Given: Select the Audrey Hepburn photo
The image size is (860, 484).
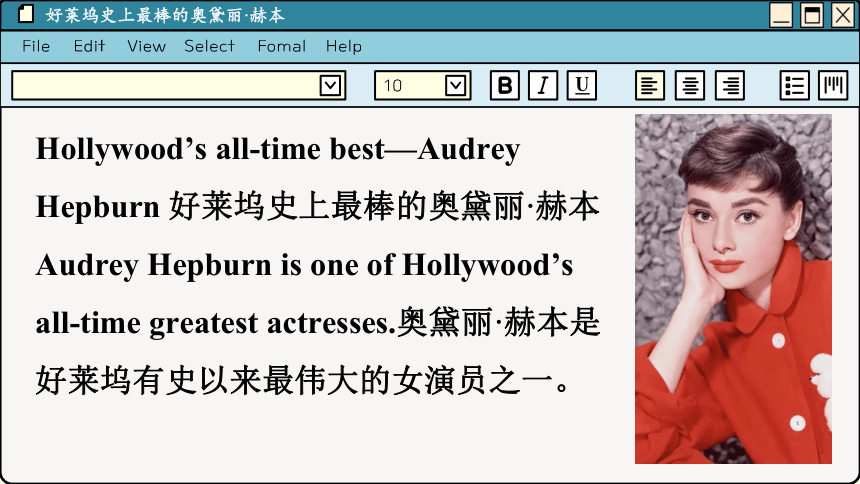Looking at the screenshot, I should [x=733, y=289].
